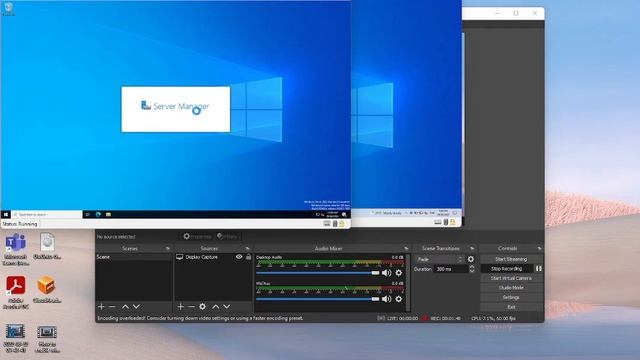Add a new scene with the Scenes plus icon

coord(101,306)
